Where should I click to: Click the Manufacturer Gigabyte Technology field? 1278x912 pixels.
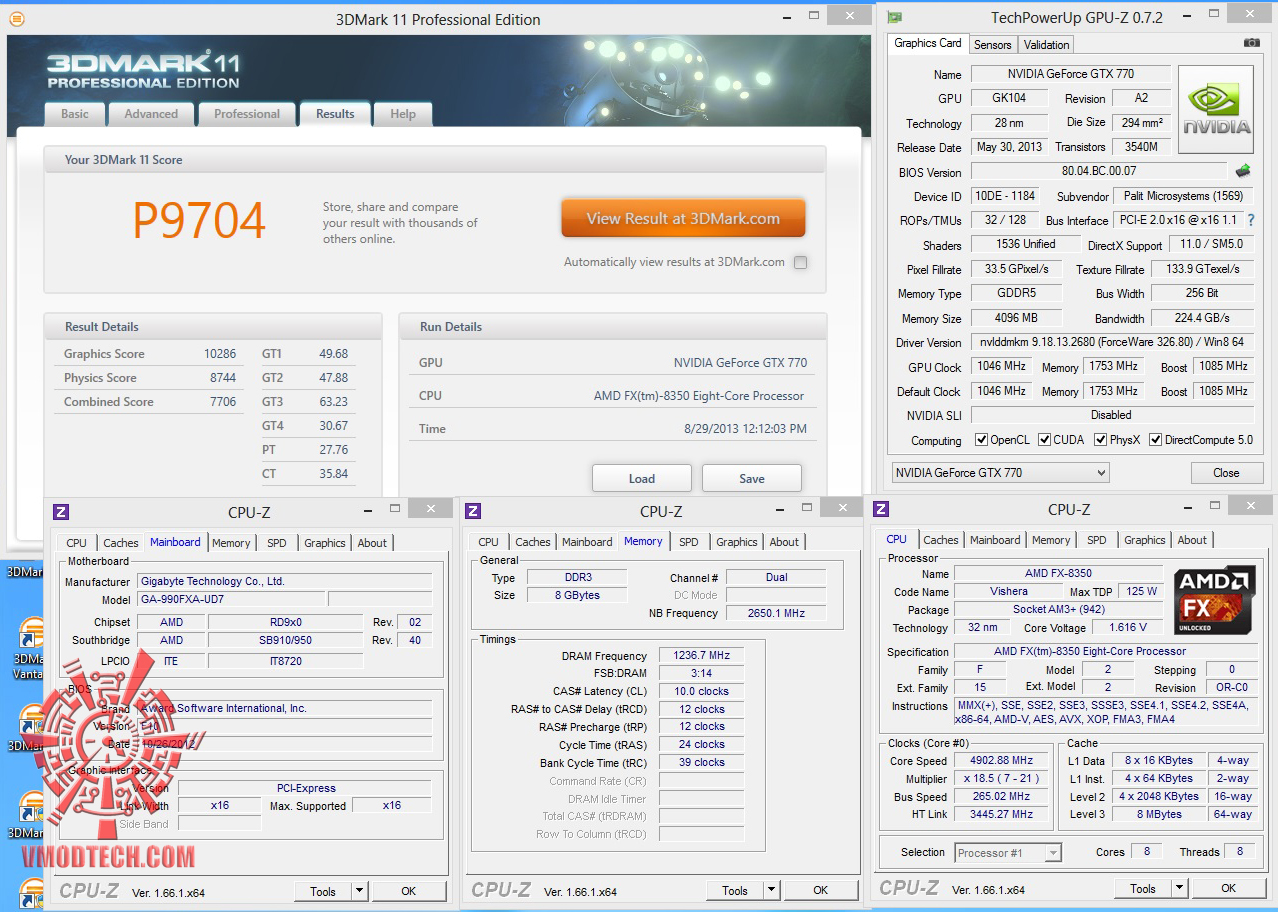click(284, 581)
